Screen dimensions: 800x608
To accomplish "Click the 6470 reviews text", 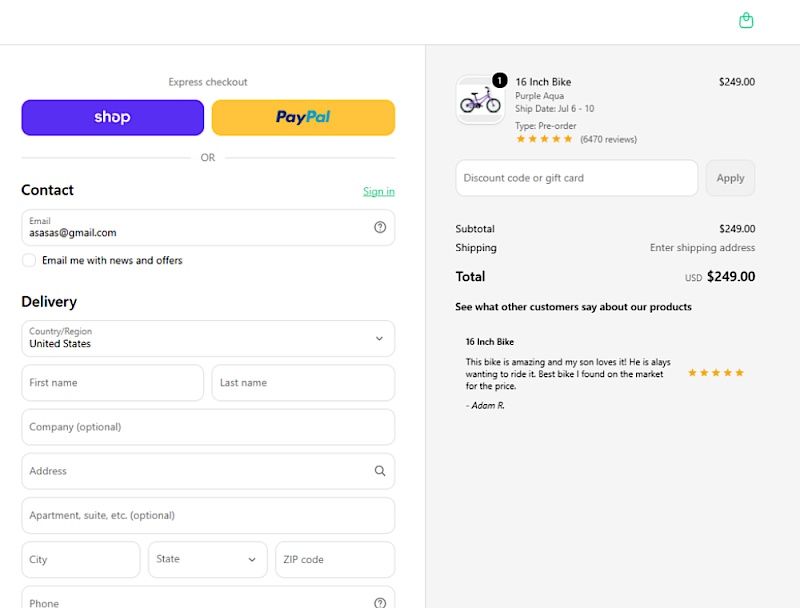I will (608, 139).
